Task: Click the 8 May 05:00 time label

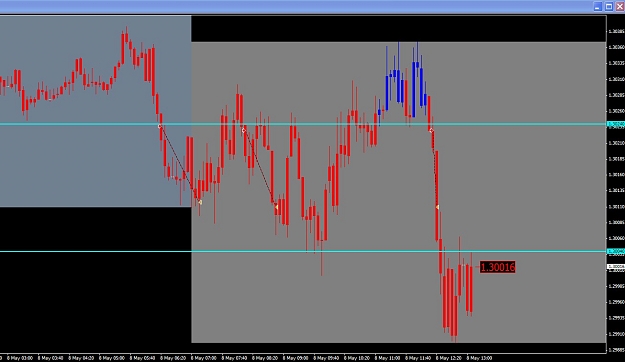Action: tap(112, 358)
